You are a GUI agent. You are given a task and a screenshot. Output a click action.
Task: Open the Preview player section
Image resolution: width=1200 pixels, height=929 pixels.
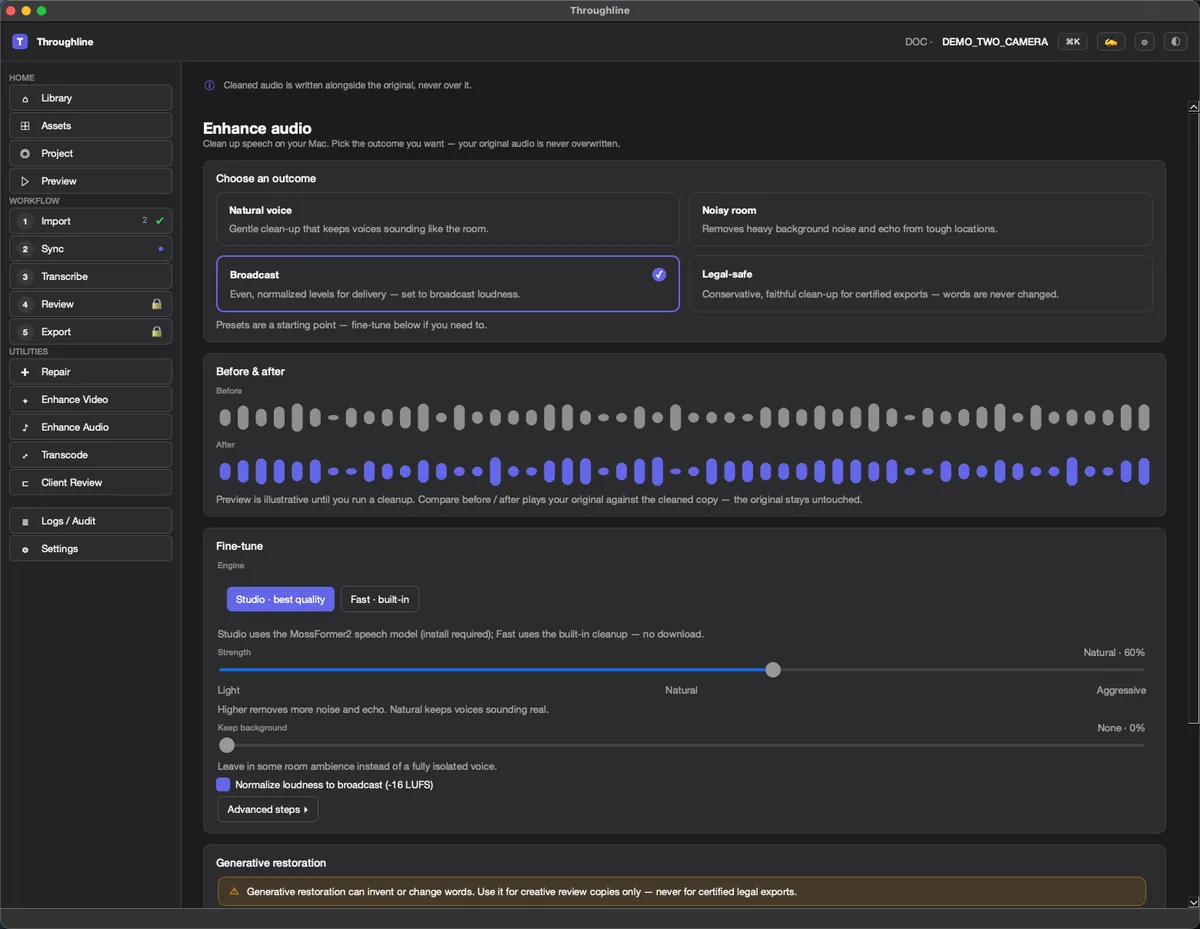90,181
